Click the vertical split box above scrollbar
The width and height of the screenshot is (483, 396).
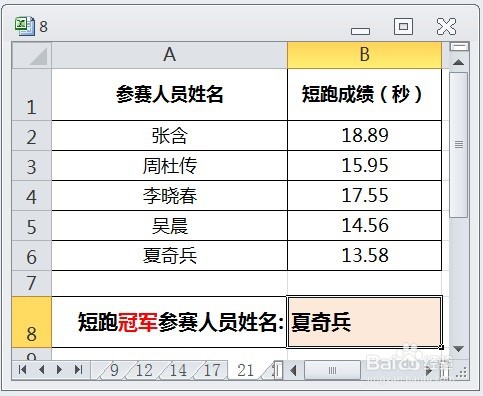[459, 46]
